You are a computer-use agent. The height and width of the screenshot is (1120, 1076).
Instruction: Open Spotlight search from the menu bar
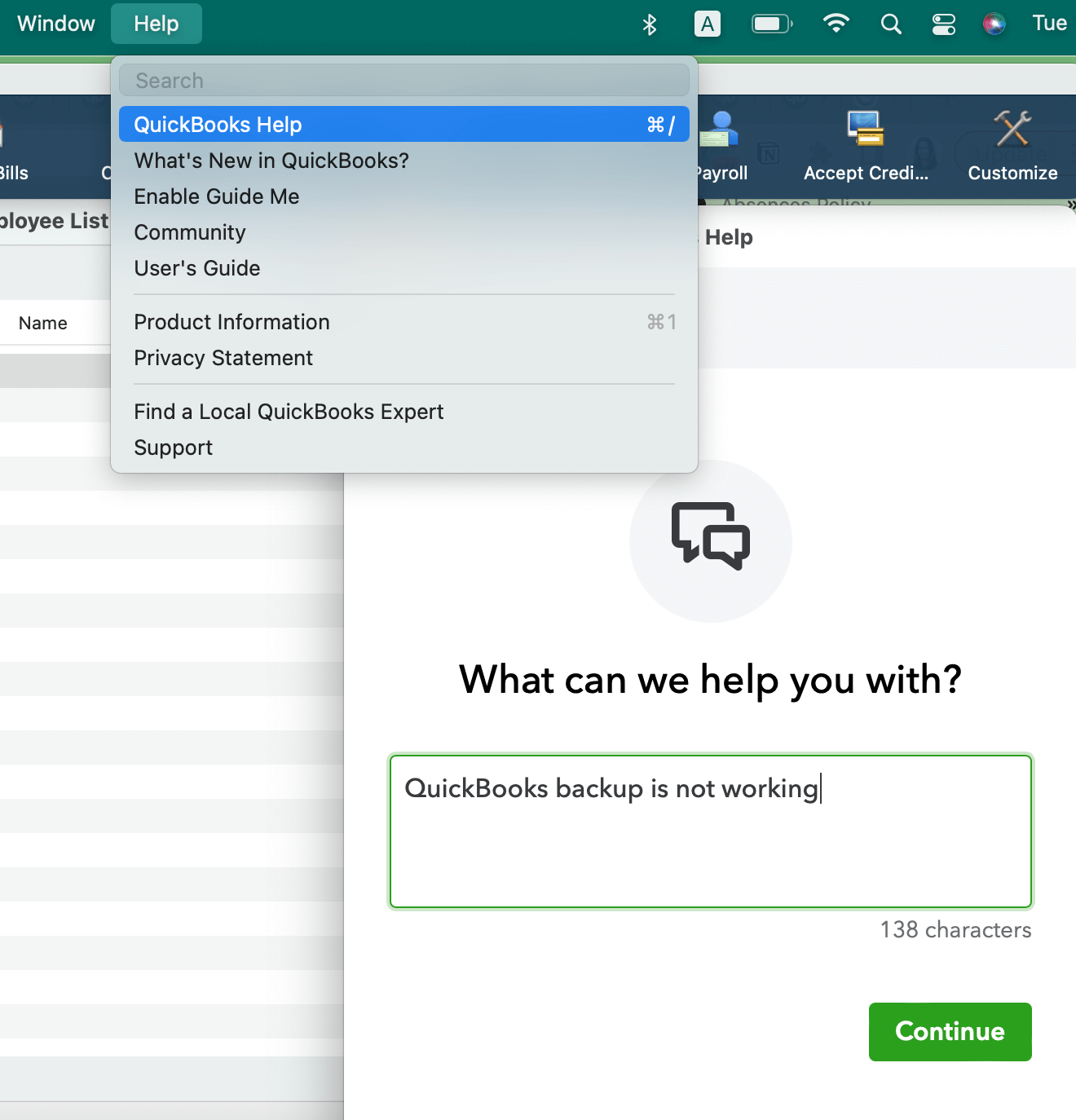[x=890, y=24]
